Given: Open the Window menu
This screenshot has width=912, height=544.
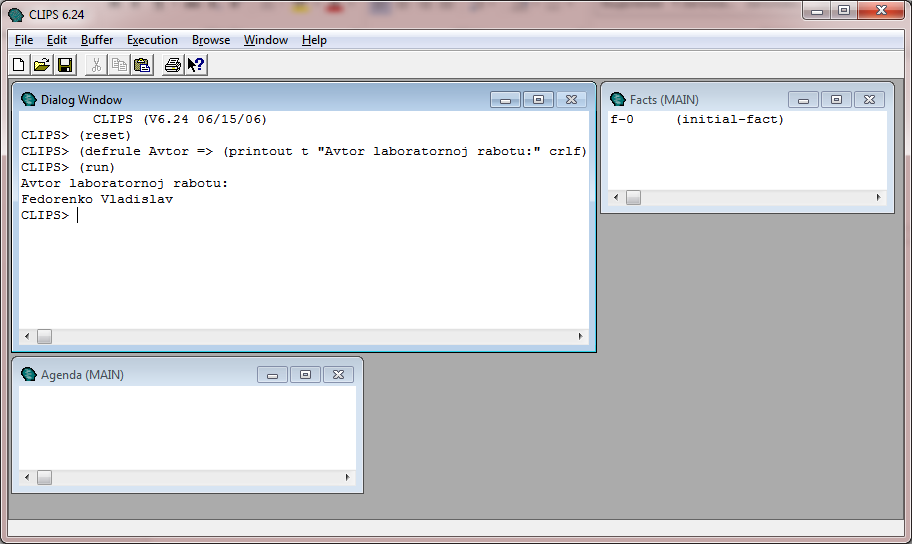Looking at the screenshot, I should tap(266, 40).
